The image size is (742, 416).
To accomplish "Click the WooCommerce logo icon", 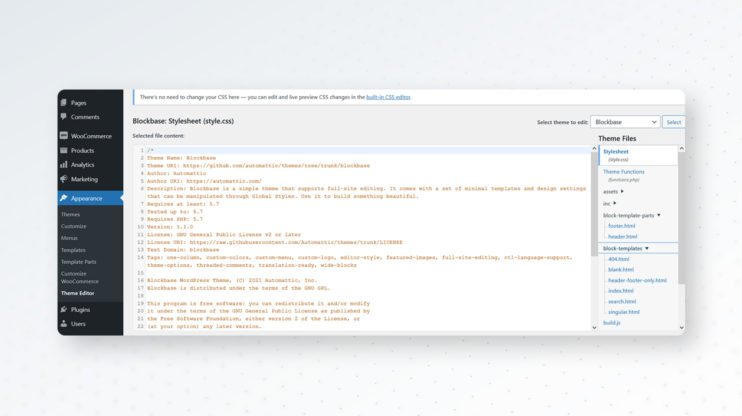I will pyautogui.click(x=64, y=136).
